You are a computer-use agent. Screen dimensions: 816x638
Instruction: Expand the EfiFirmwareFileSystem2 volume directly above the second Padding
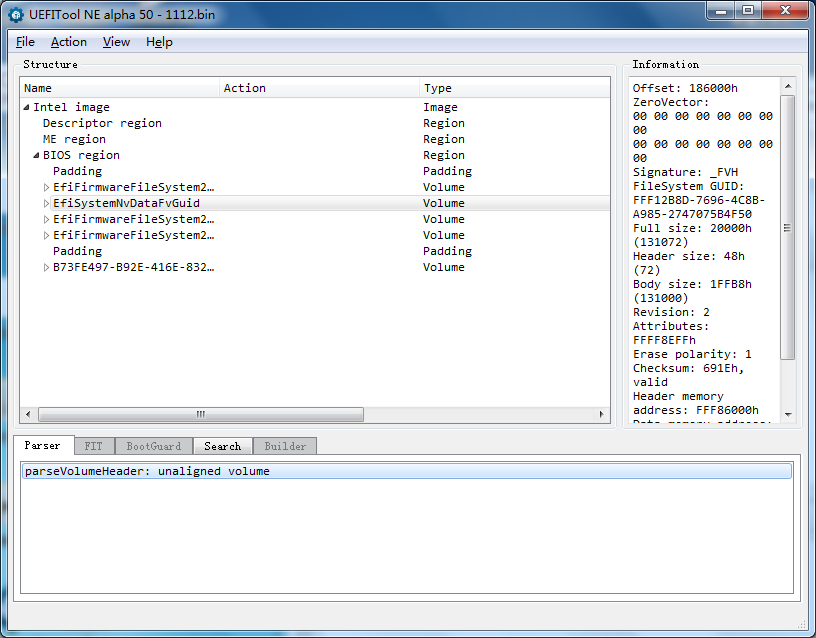[x=46, y=235]
